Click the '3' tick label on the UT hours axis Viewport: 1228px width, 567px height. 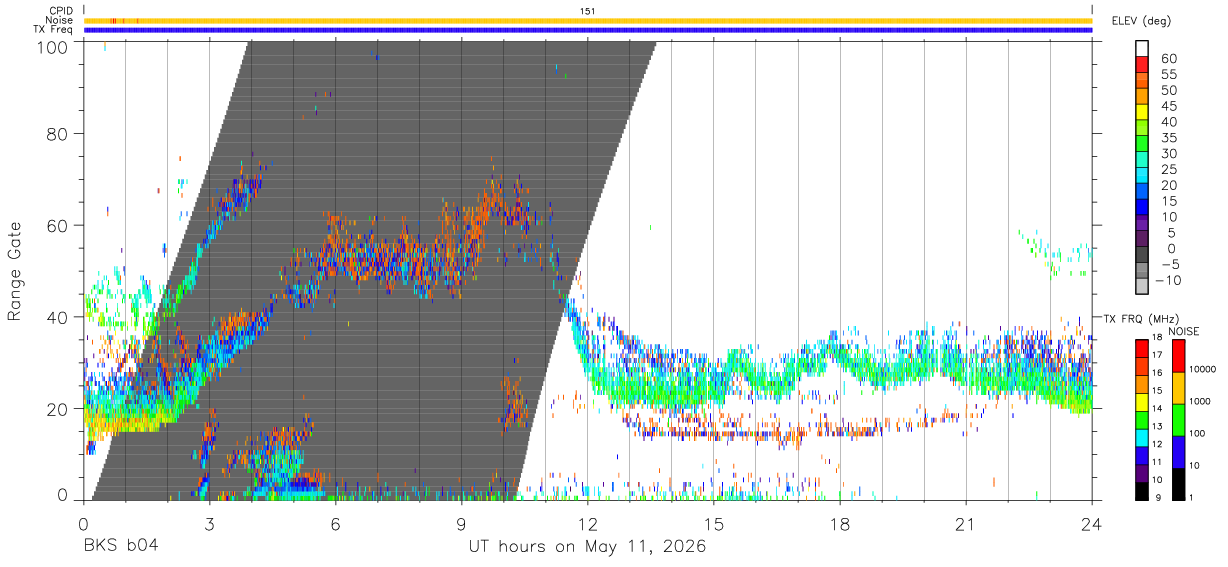[x=210, y=524]
